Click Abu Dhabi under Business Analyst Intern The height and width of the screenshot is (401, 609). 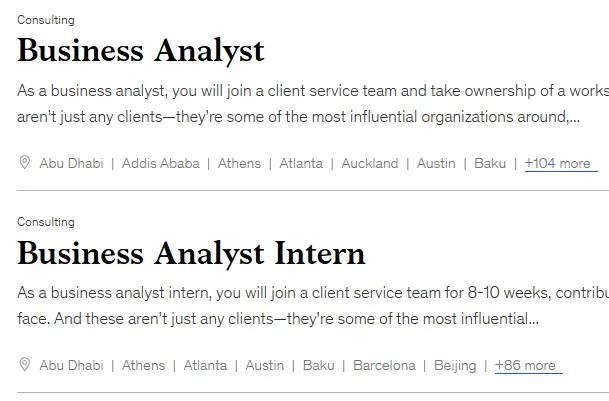tap(70, 366)
